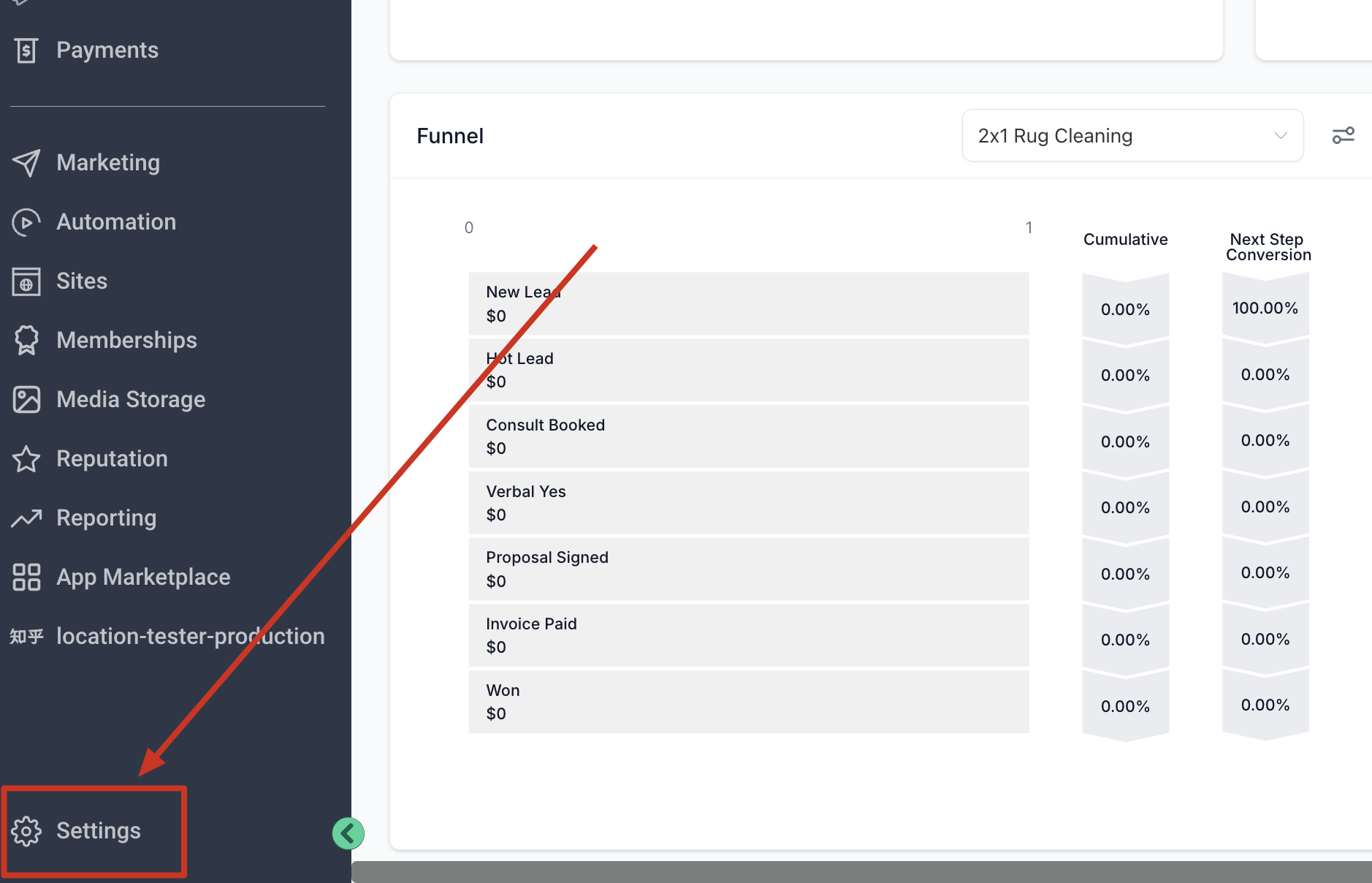Click the Reputation star icon
Image resolution: width=1372 pixels, height=883 pixels.
pos(26,458)
